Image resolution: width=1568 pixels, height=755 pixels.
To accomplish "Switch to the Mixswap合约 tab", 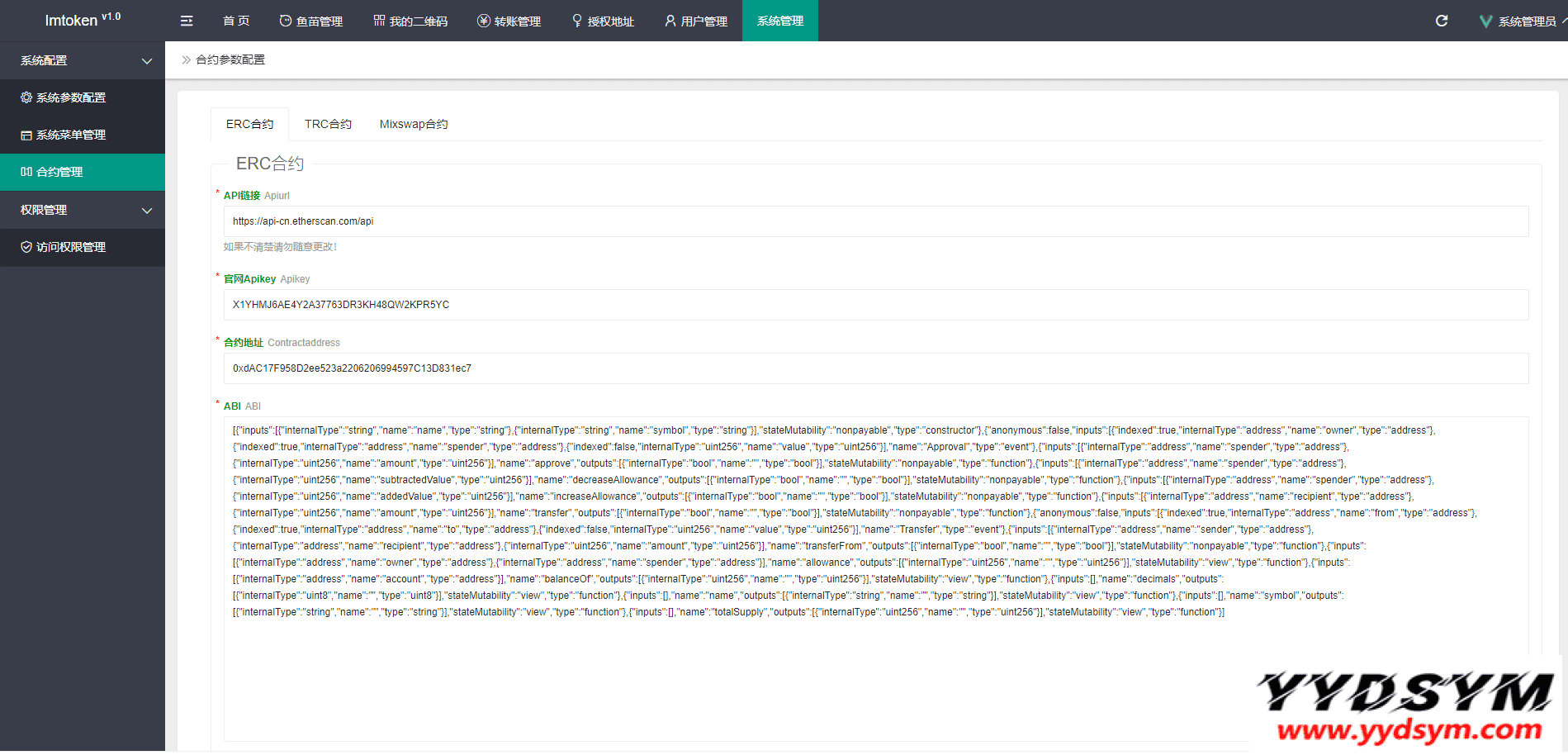I will click(x=414, y=124).
